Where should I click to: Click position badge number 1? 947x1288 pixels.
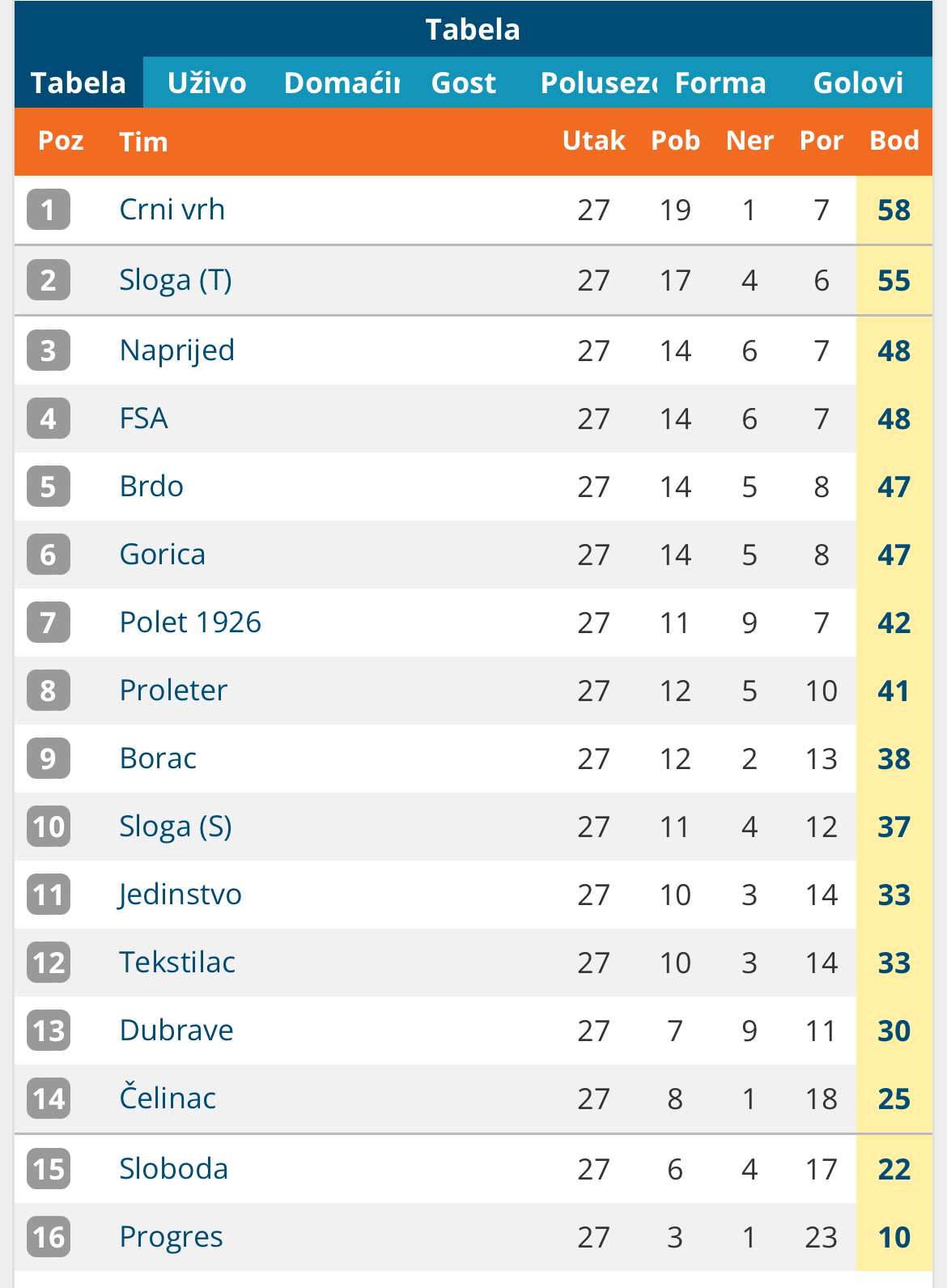(49, 210)
